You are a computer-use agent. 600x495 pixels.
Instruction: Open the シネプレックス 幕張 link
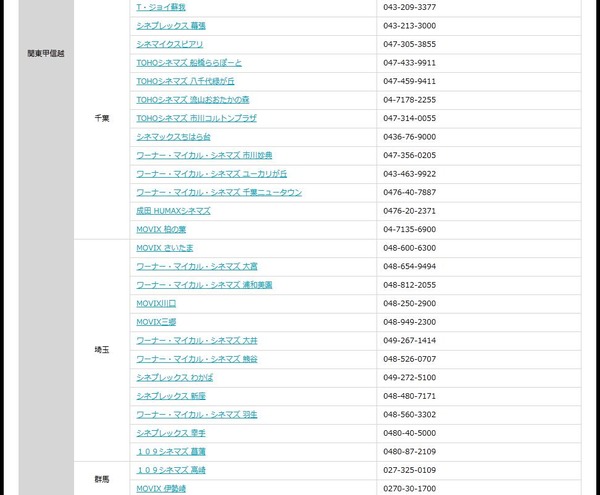pos(171,26)
